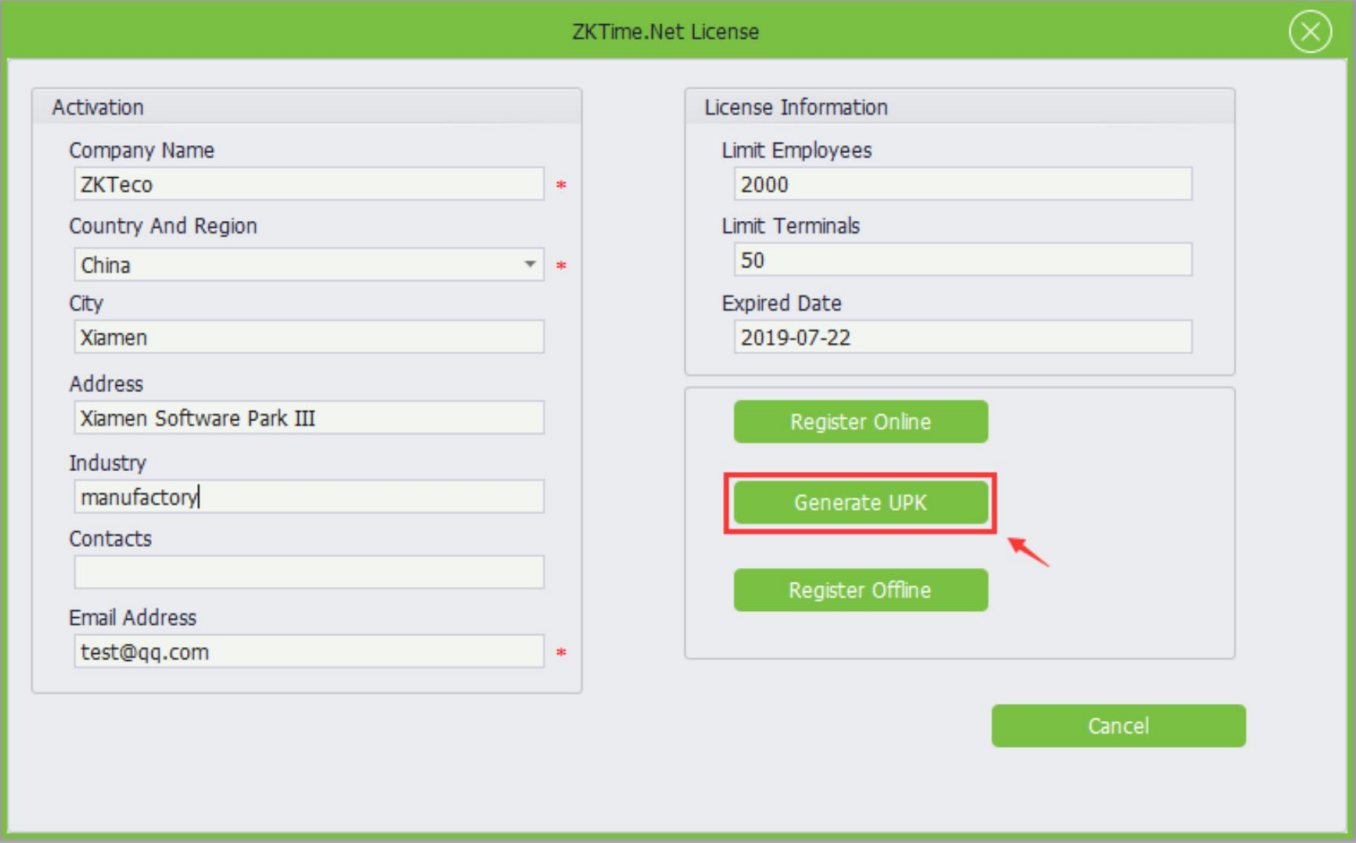The width and height of the screenshot is (1356, 843).
Task: Click the red asterisk beside Company Name
Action: (x=561, y=186)
